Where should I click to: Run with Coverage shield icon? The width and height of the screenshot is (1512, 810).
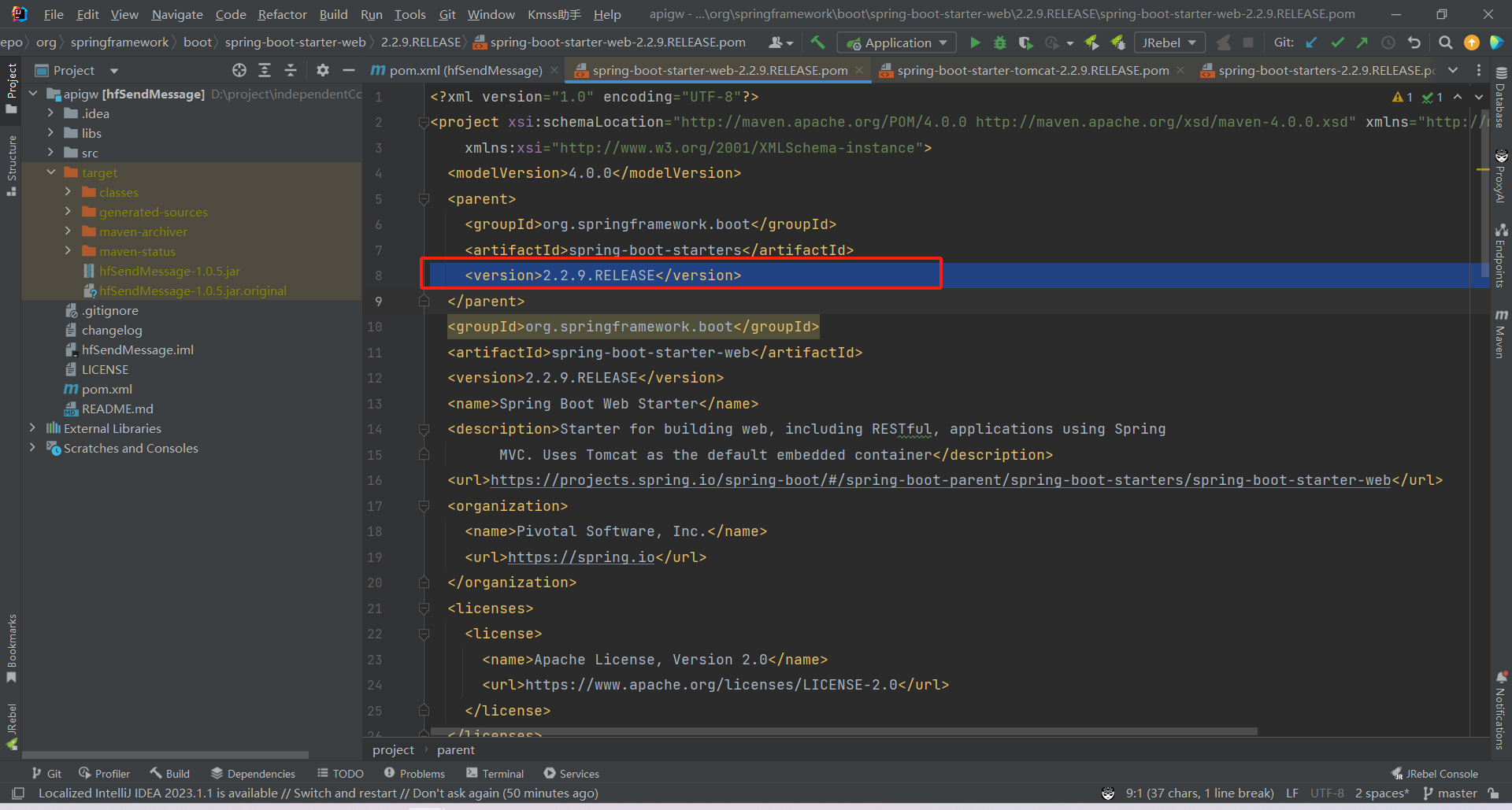point(1025,43)
